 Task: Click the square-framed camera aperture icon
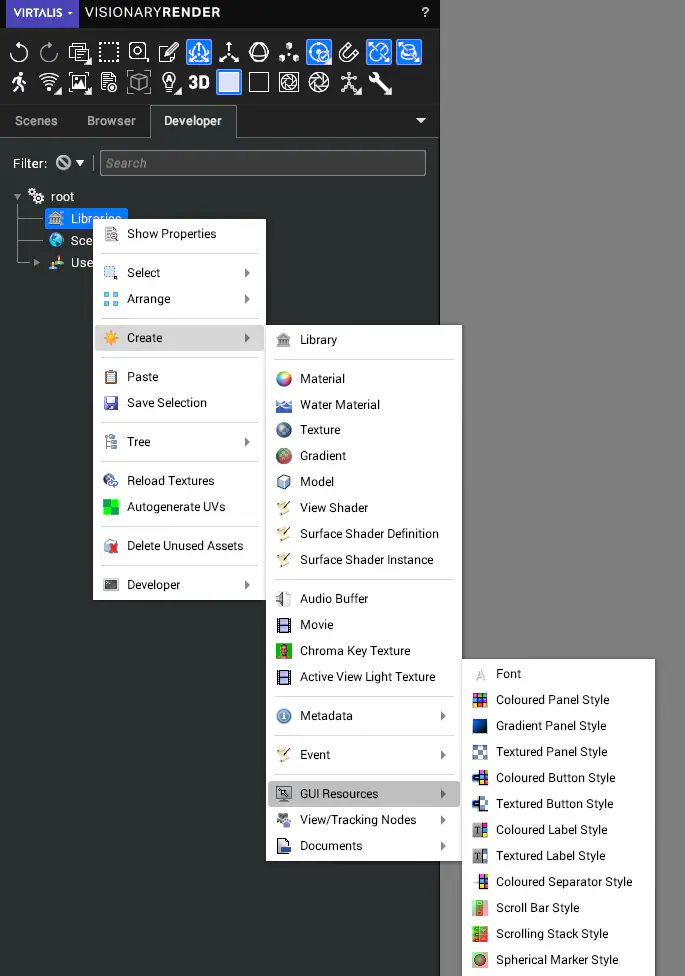tap(289, 82)
